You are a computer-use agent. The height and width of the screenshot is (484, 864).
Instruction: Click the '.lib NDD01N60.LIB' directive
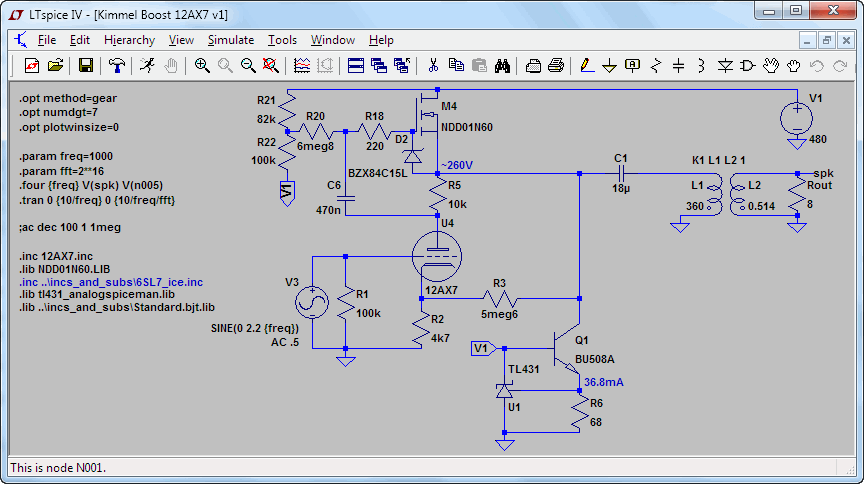point(64,269)
